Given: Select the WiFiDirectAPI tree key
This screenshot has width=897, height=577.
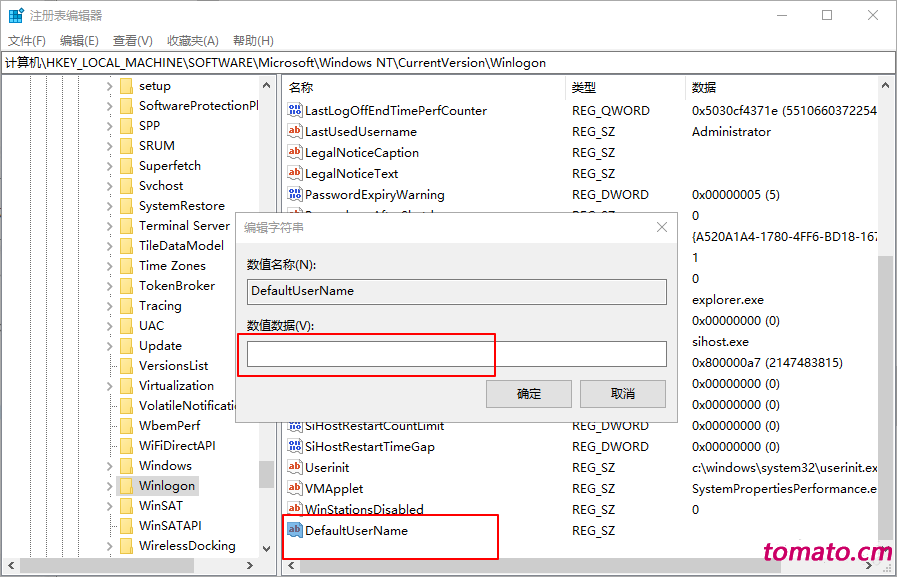Looking at the screenshot, I should (x=177, y=446).
